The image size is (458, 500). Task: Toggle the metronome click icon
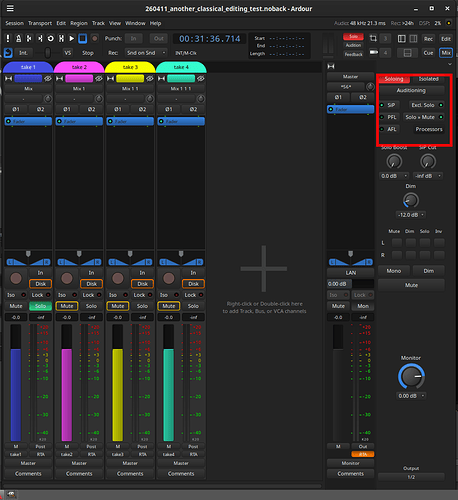(x=19, y=38)
